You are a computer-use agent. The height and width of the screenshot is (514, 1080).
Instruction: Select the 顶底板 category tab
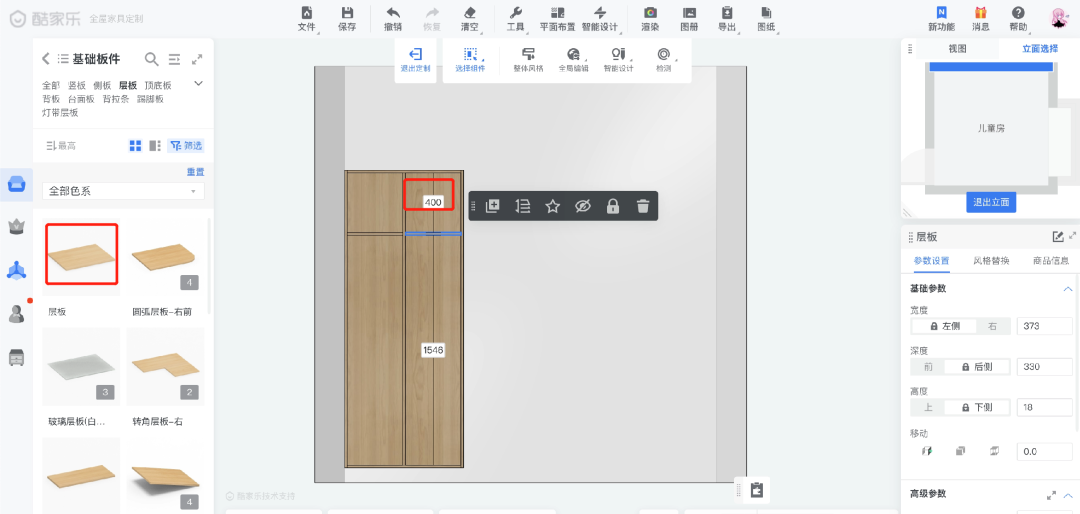tap(158, 85)
